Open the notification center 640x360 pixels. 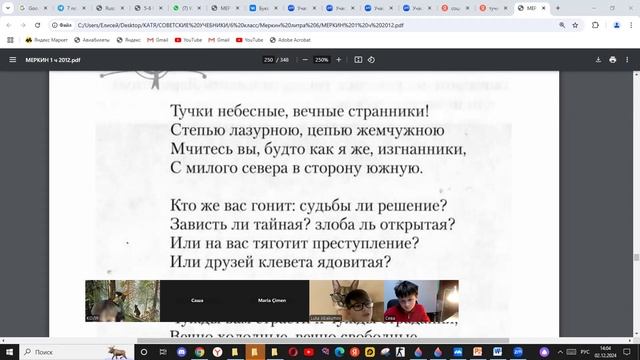627,352
